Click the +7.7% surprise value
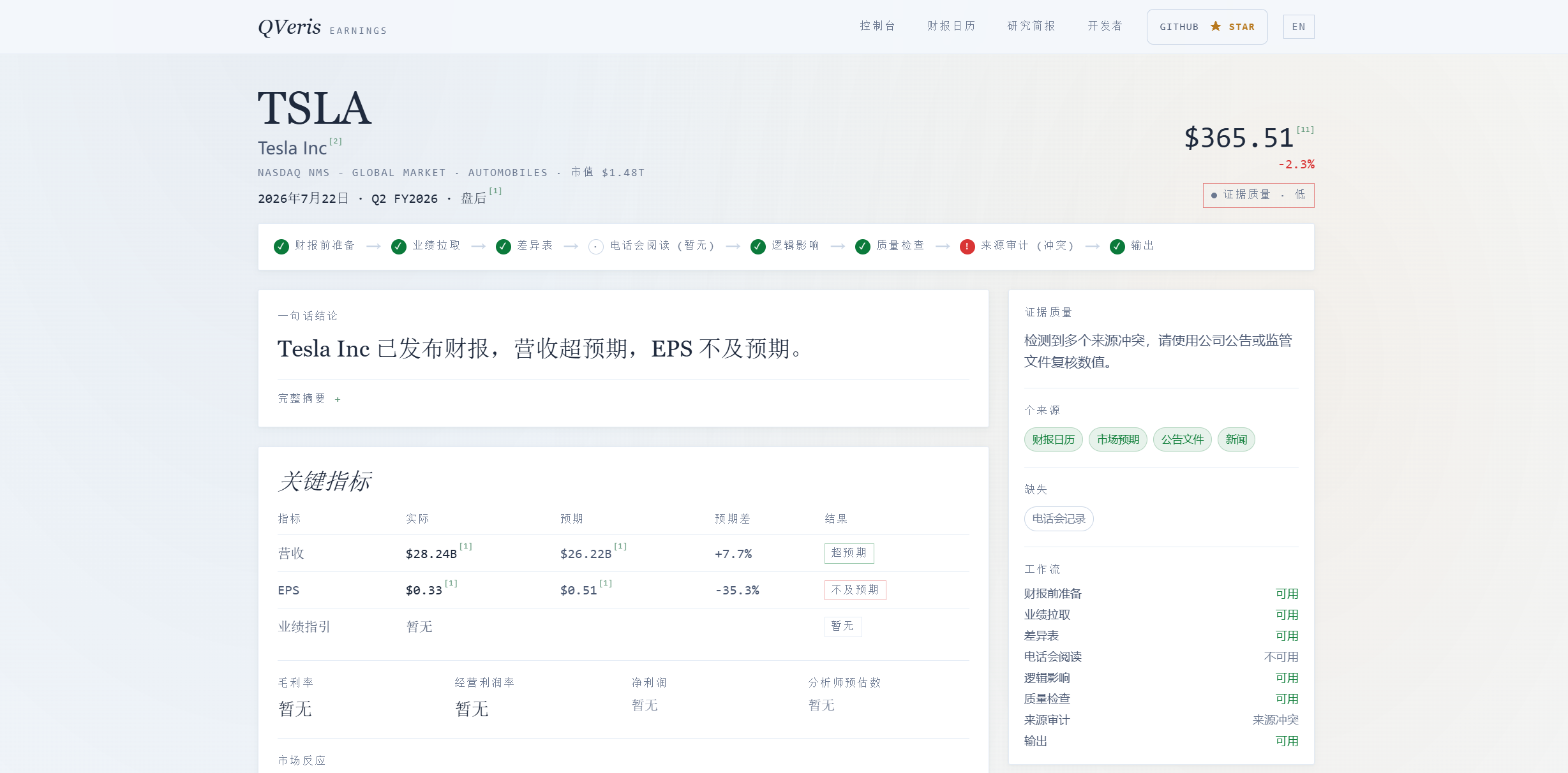This screenshot has height=773, width=1568. [733, 554]
